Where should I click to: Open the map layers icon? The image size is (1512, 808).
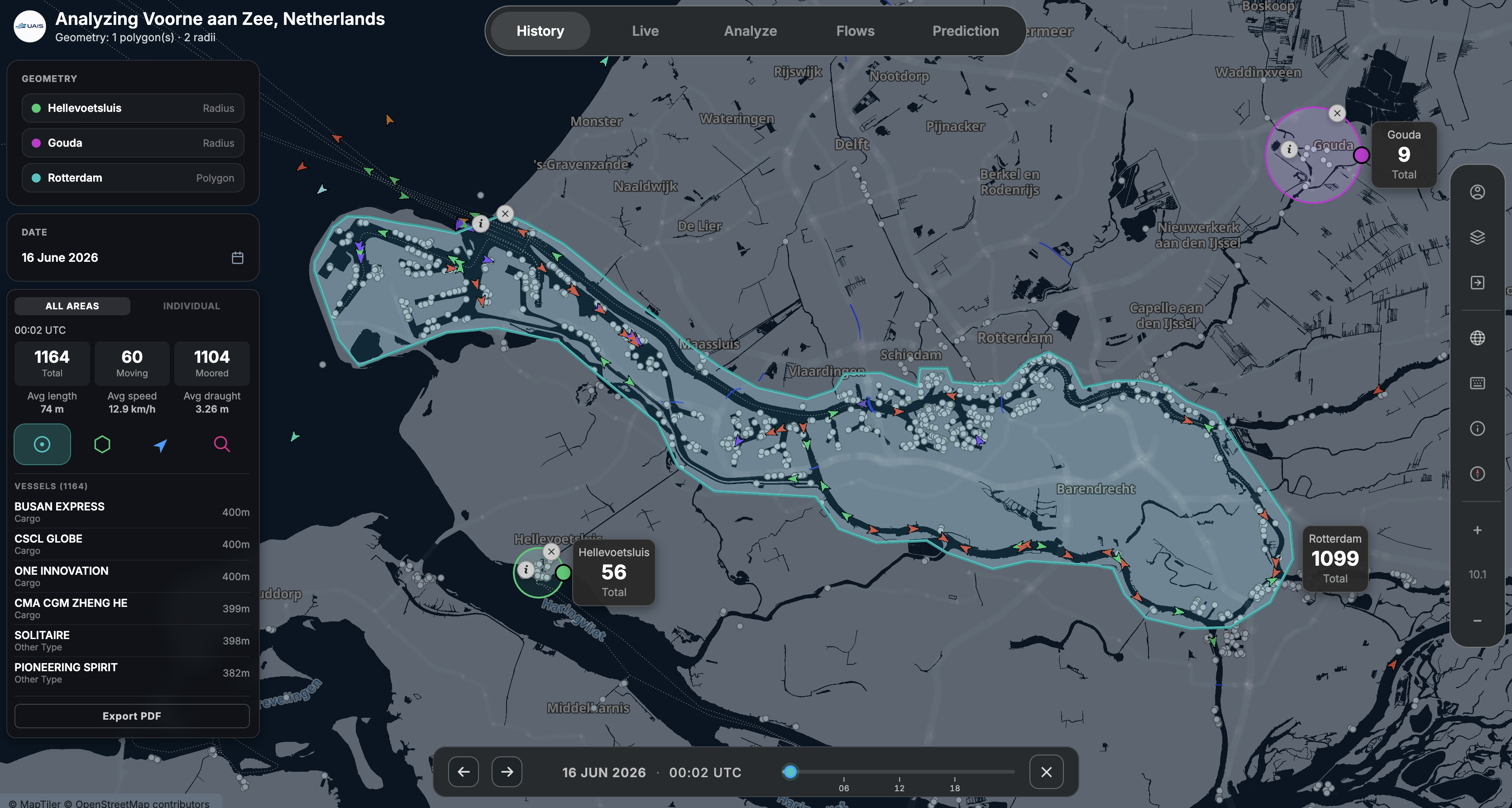pos(1478,237)
